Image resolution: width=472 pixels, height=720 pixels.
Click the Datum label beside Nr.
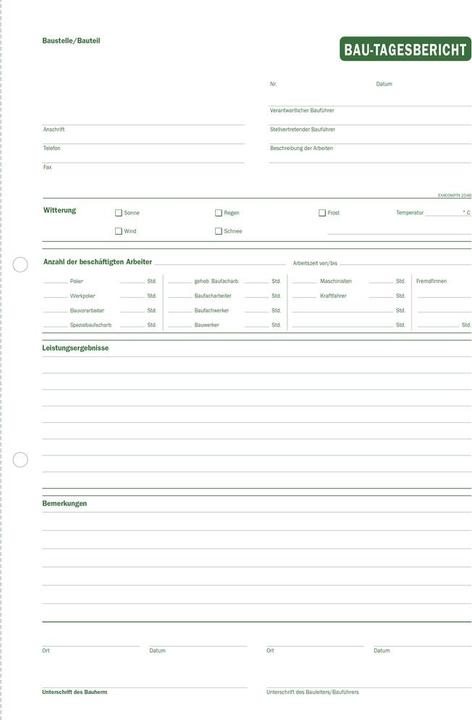(x=384, y=84)
